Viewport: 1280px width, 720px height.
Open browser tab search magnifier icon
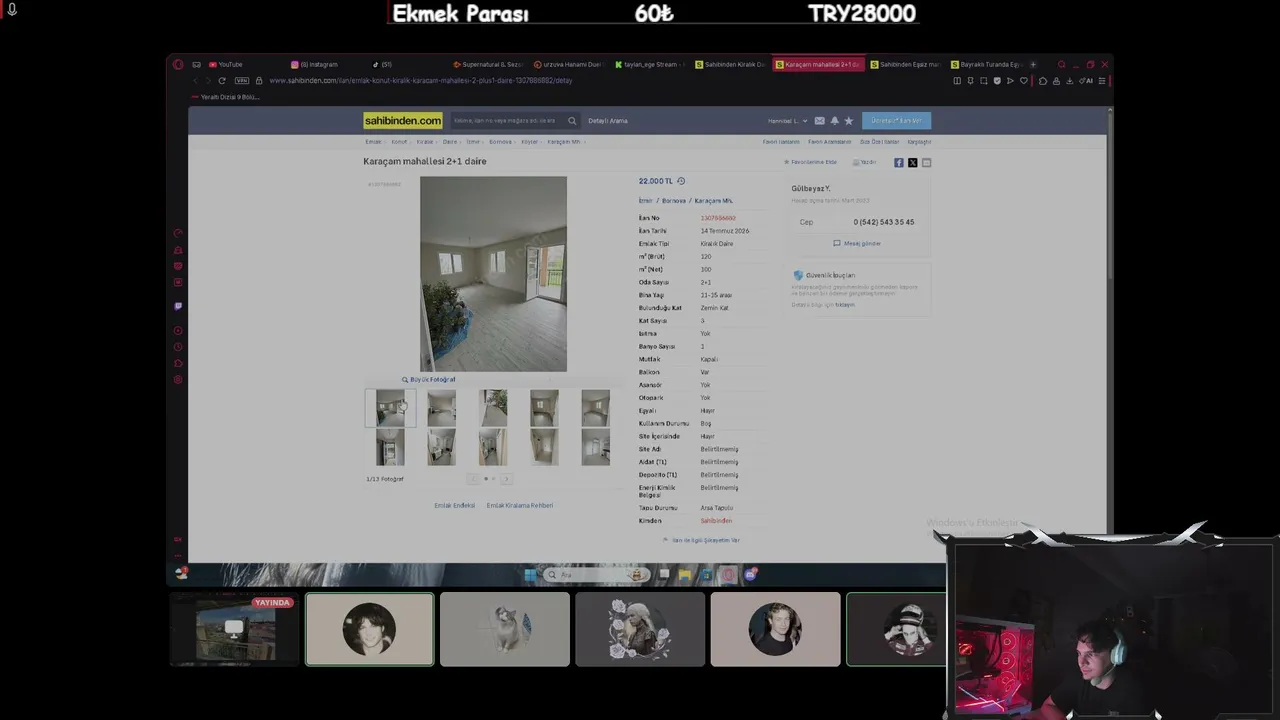(x=1061, y=64)
